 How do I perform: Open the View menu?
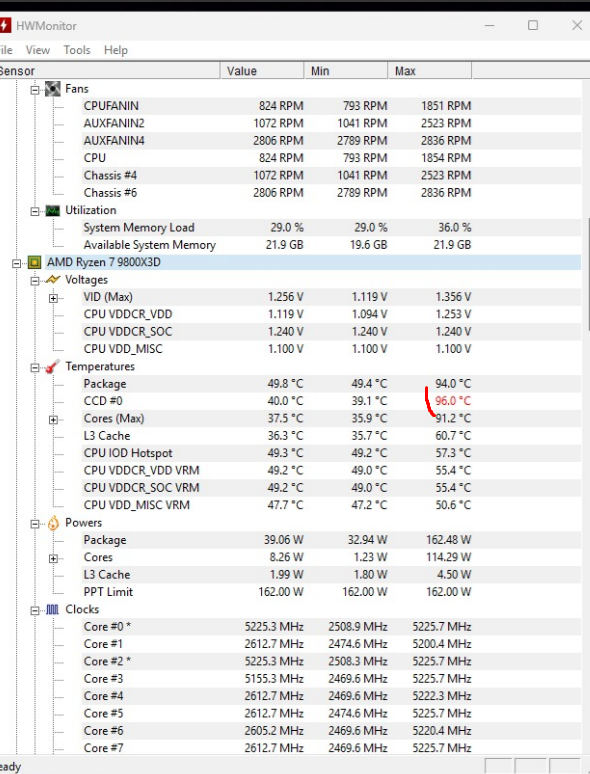(x=38, y=50)
